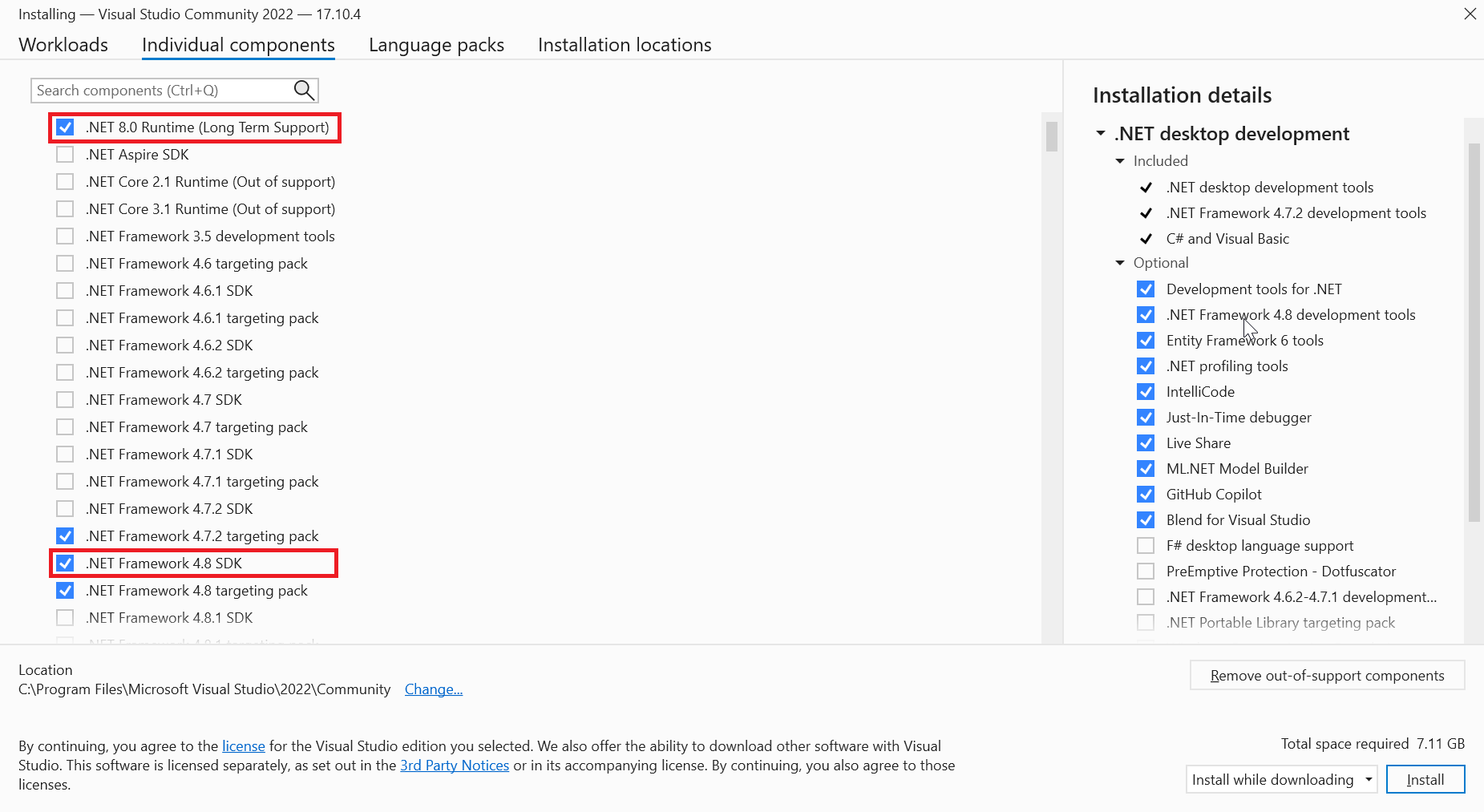The width and height of the screenshot is (1484, 812).
Task: Open the Language packs tab
Action: (x=436, y=45)
